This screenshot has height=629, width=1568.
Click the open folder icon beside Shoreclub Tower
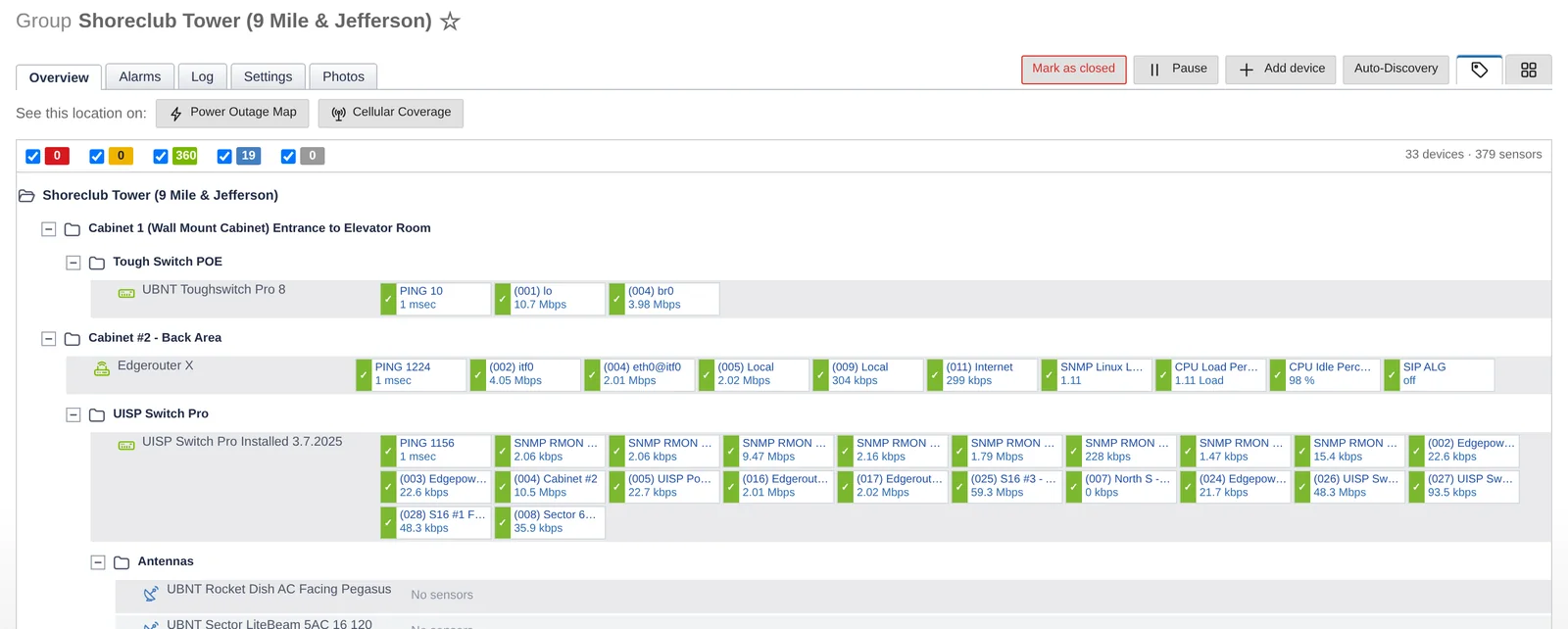coord(26,196)
